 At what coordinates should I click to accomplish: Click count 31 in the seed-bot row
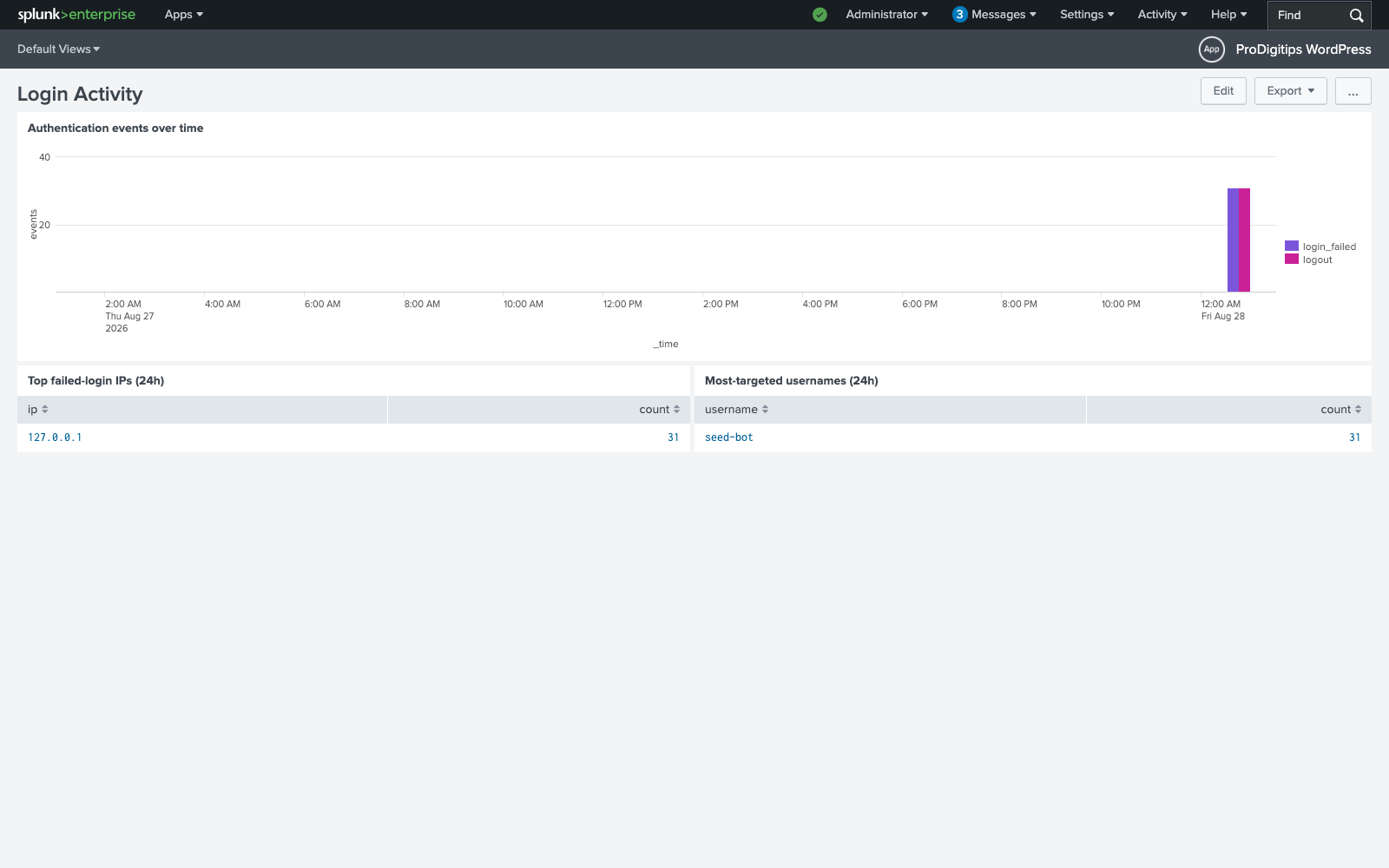(1355, 437)
